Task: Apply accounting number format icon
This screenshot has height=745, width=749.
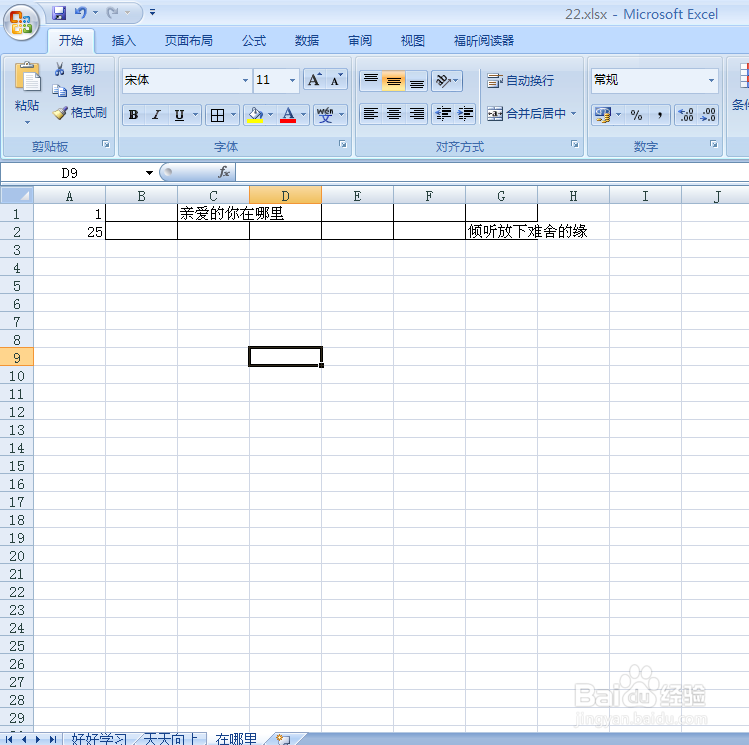Action: (603, 115)
